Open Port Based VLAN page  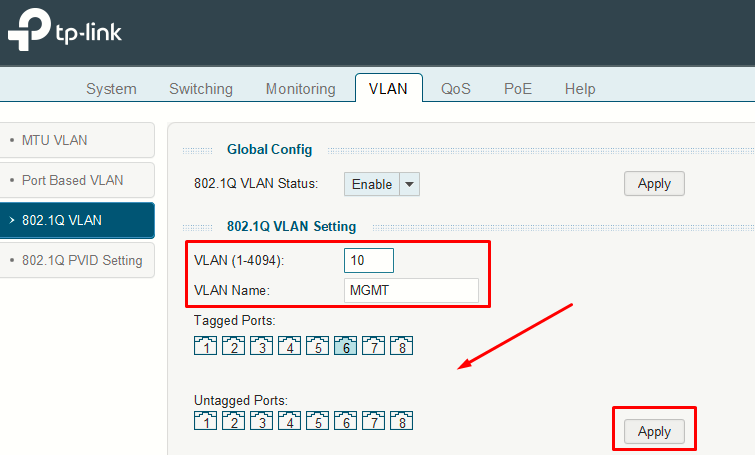coord(77,180)
